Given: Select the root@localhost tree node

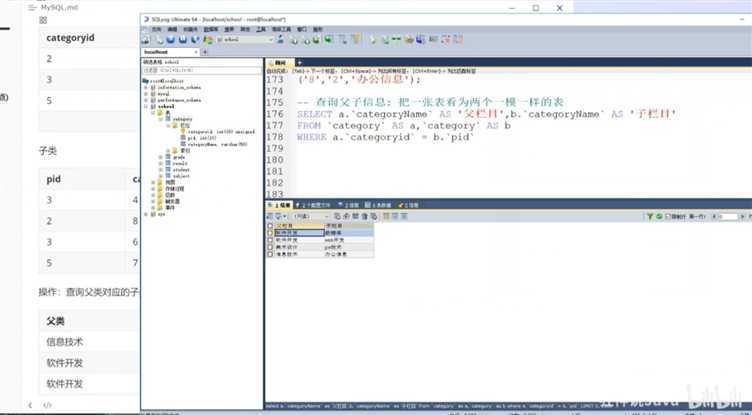Looking at the screenshot, I should click(167, 81).
